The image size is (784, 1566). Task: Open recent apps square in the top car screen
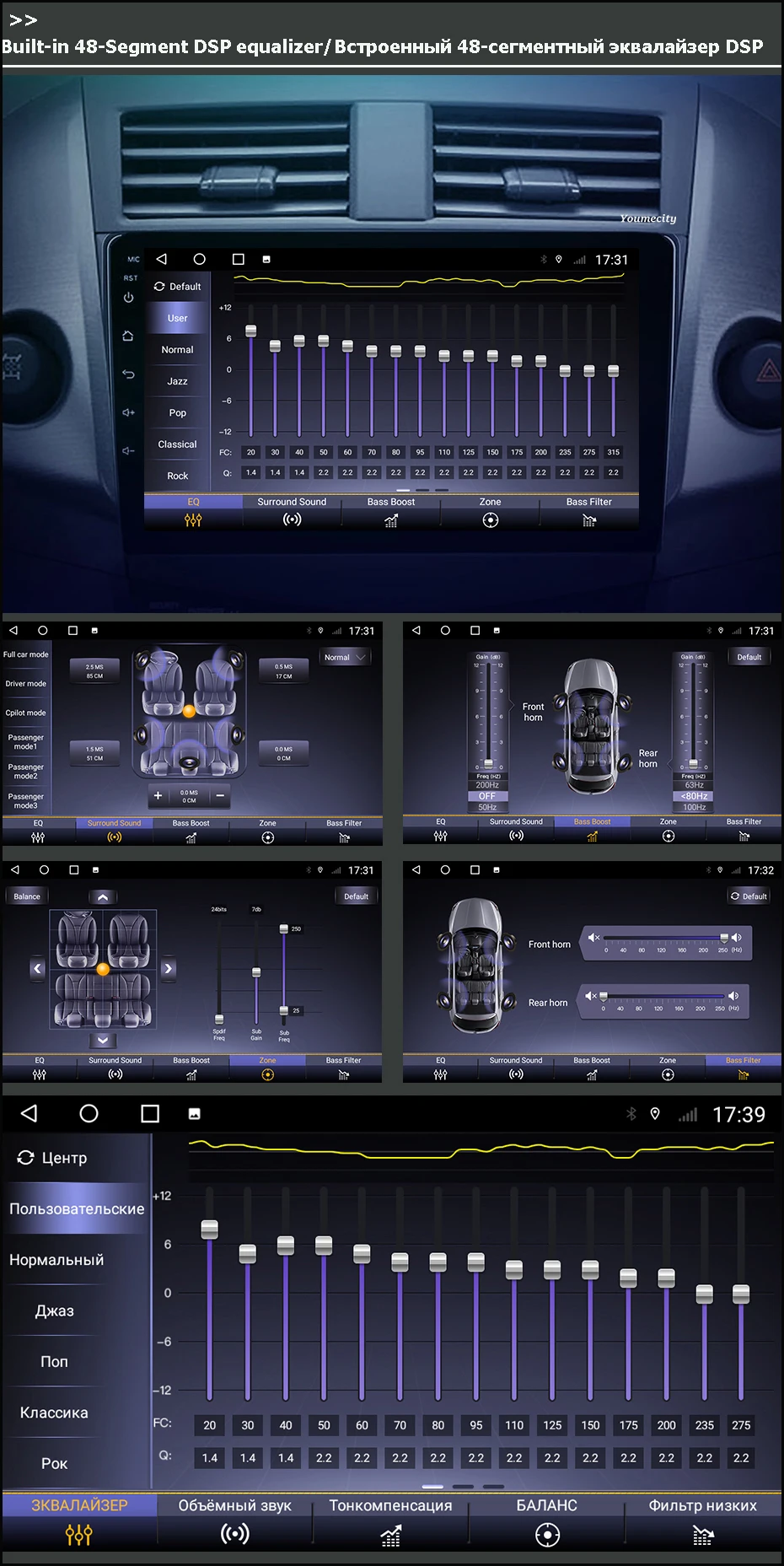click(238, 259)
